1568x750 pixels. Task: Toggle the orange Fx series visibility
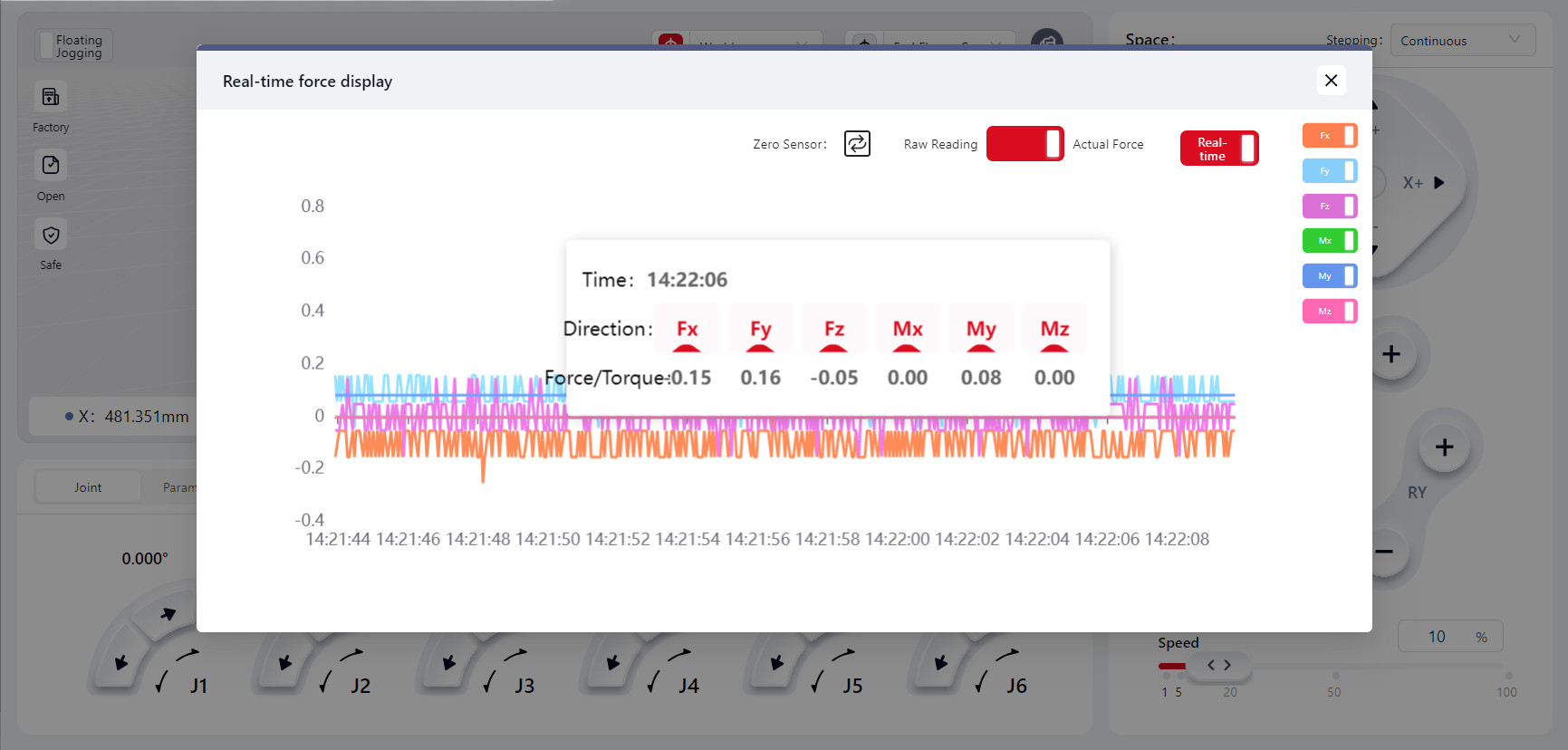coord(1329,136)
